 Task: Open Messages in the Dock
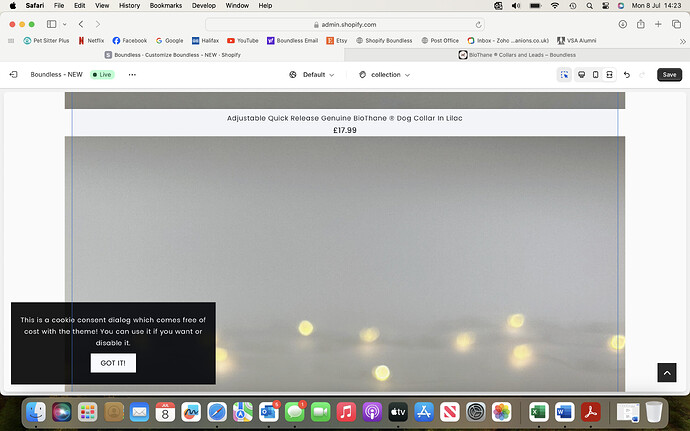point(295,413)
